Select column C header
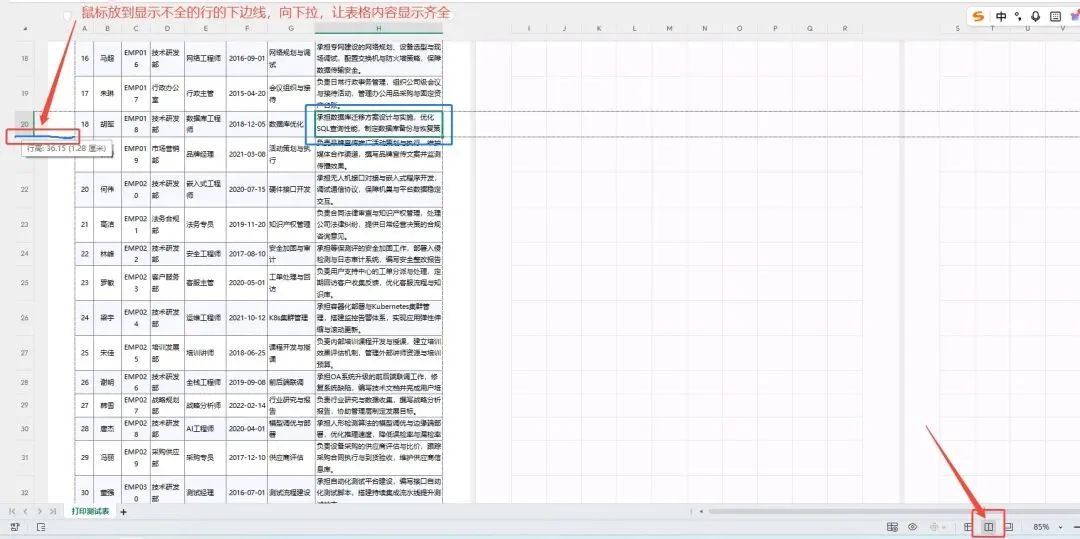 pyautogui.click(x=136, y=28)
